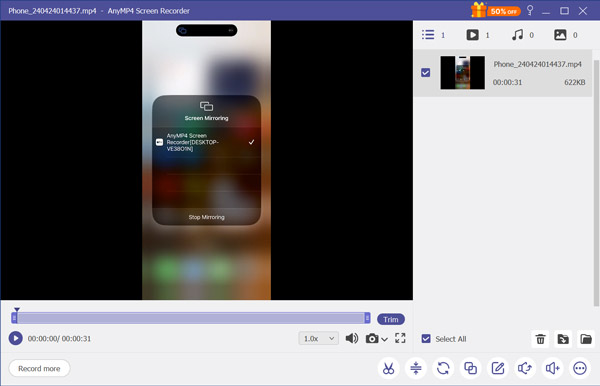Screen dimensions: 600x386
Task: Click the rename file icon
Action: point(563,339)
